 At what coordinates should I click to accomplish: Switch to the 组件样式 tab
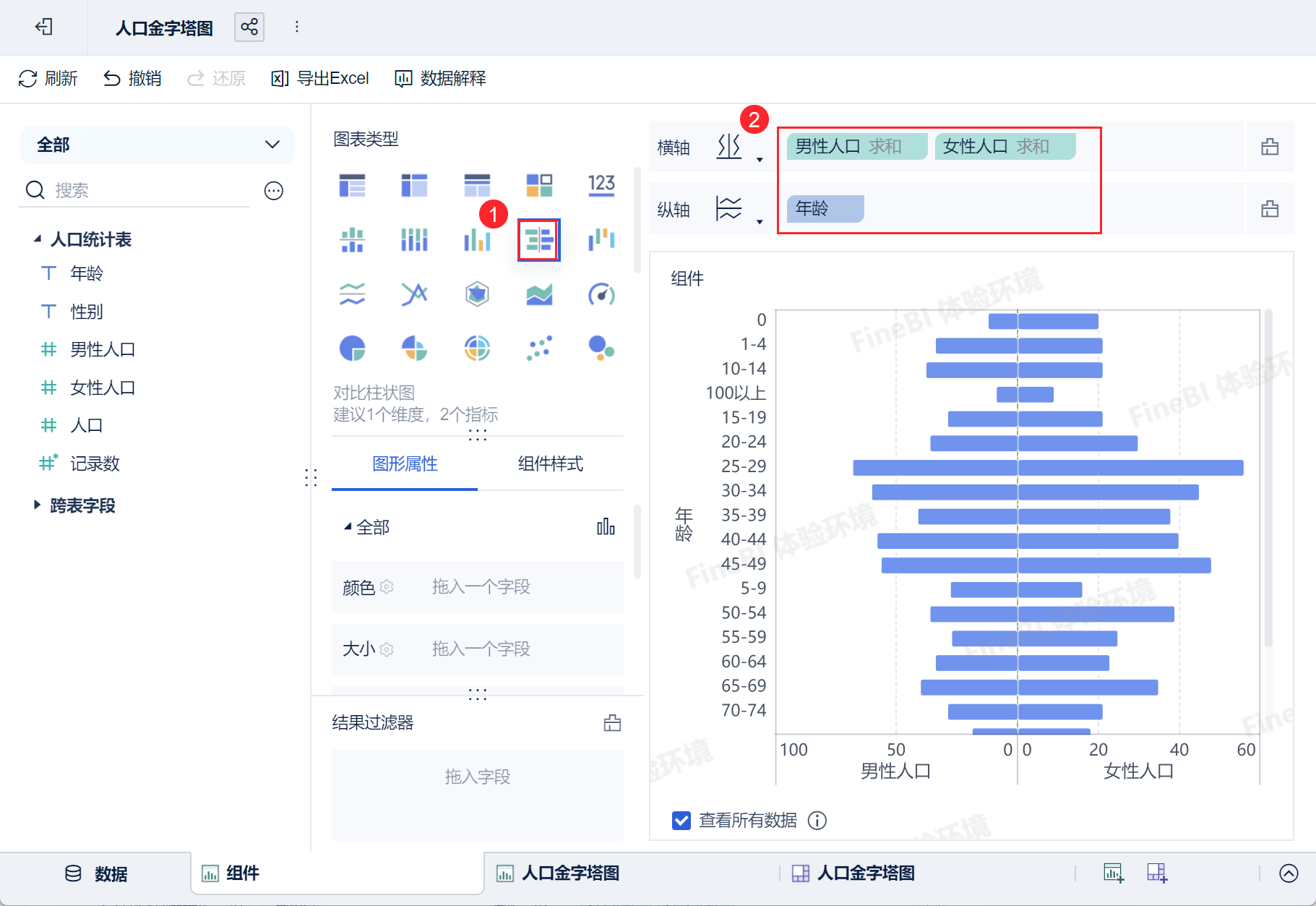coord(551,464)
